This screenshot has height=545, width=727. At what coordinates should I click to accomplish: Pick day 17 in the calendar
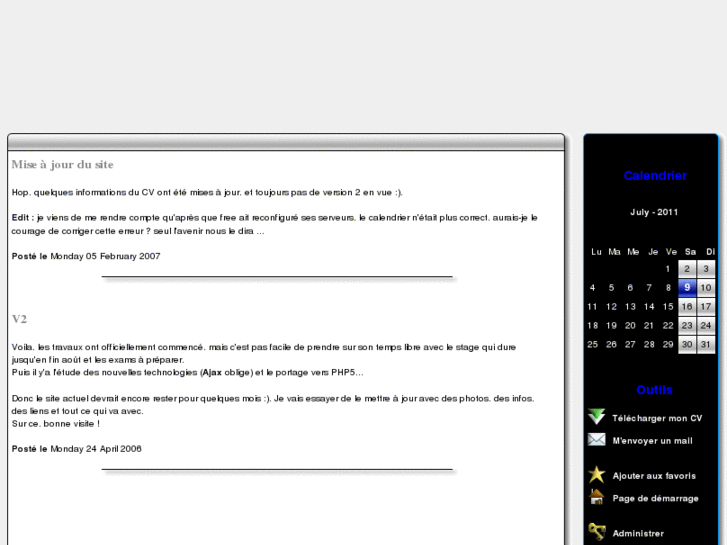706,307
